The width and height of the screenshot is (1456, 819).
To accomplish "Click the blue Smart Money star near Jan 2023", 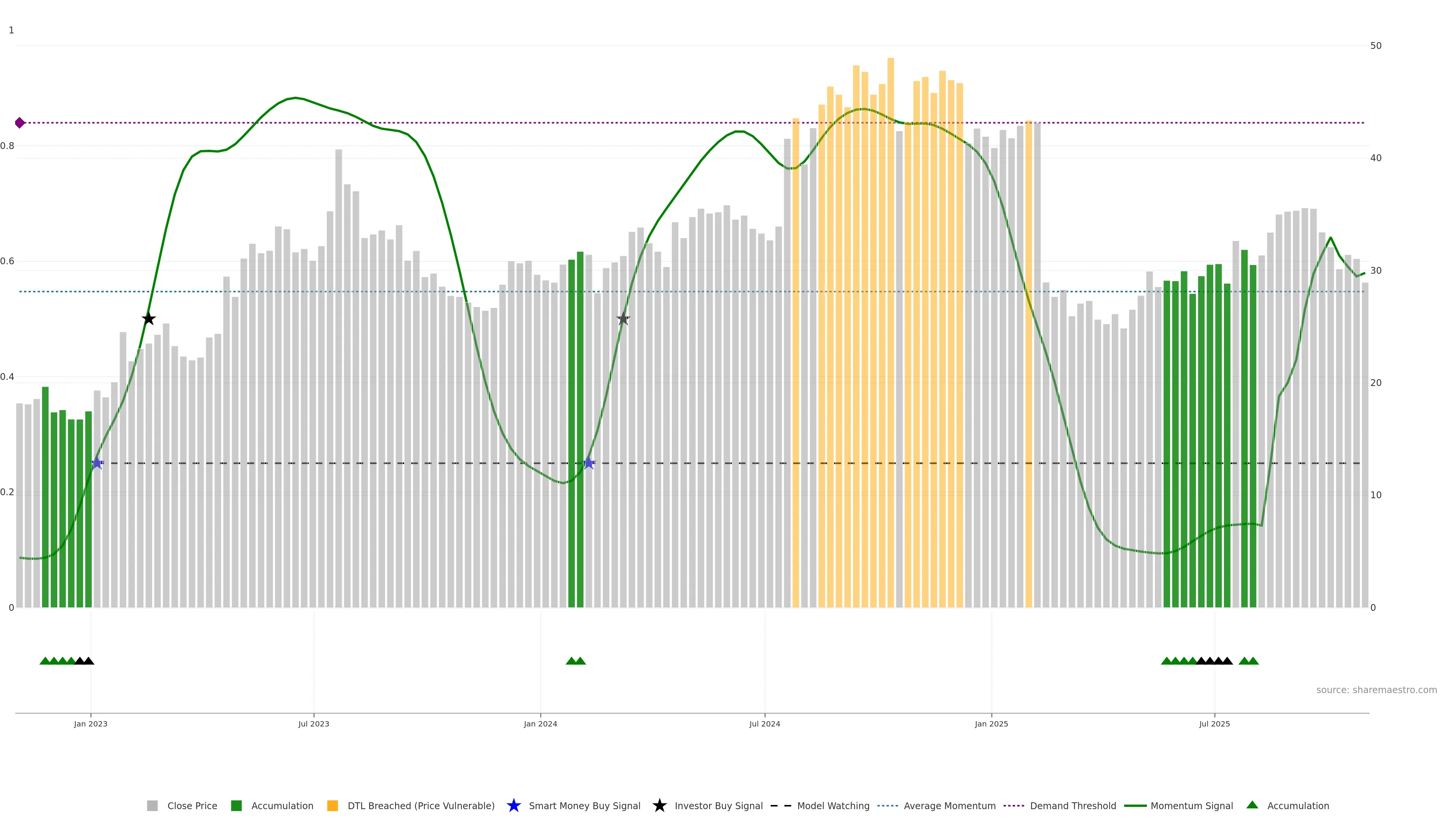I will click(97, 463).
